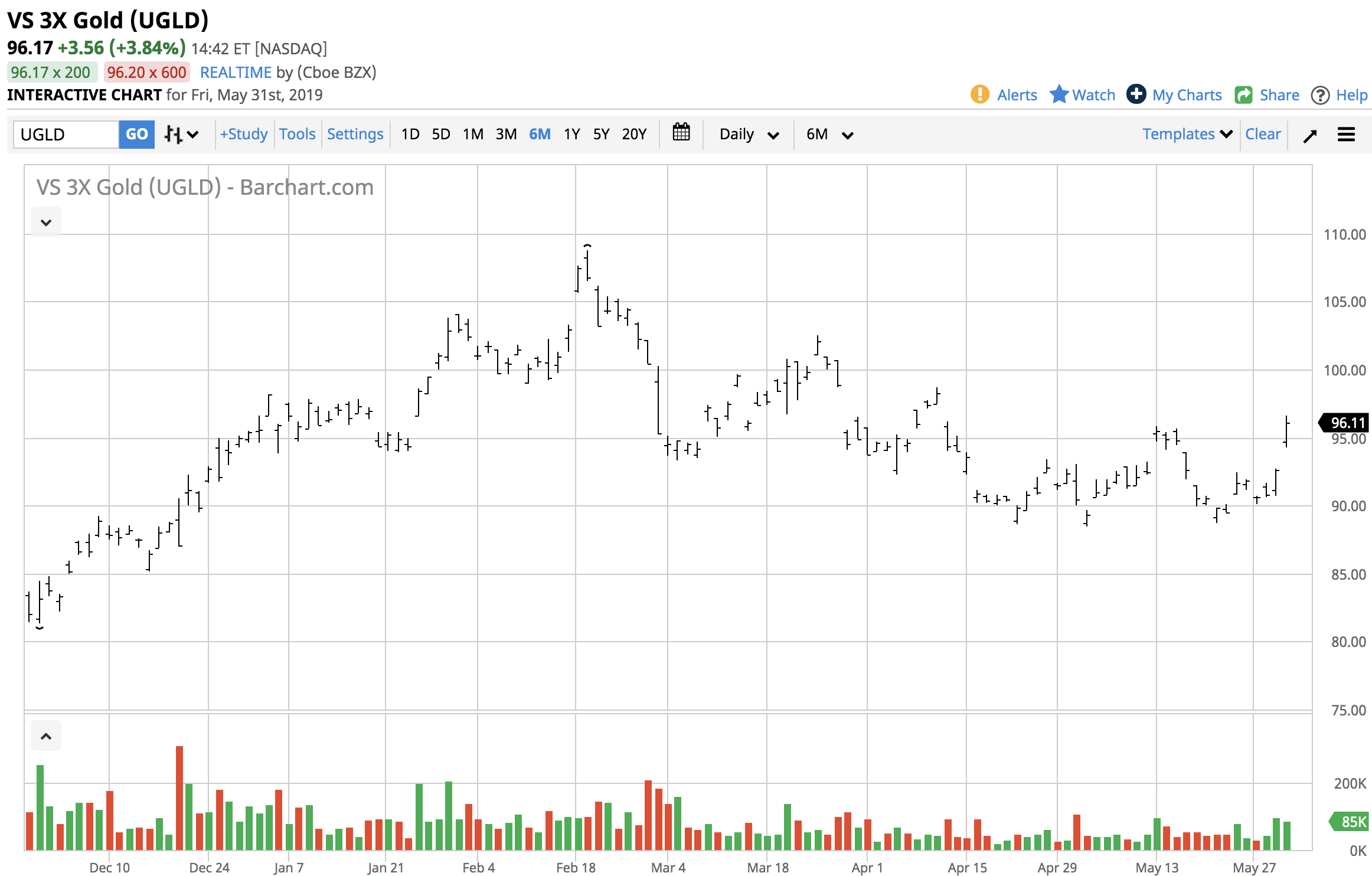Collapse the volume panel
The image size is (1372, 876).
point(45,736)
